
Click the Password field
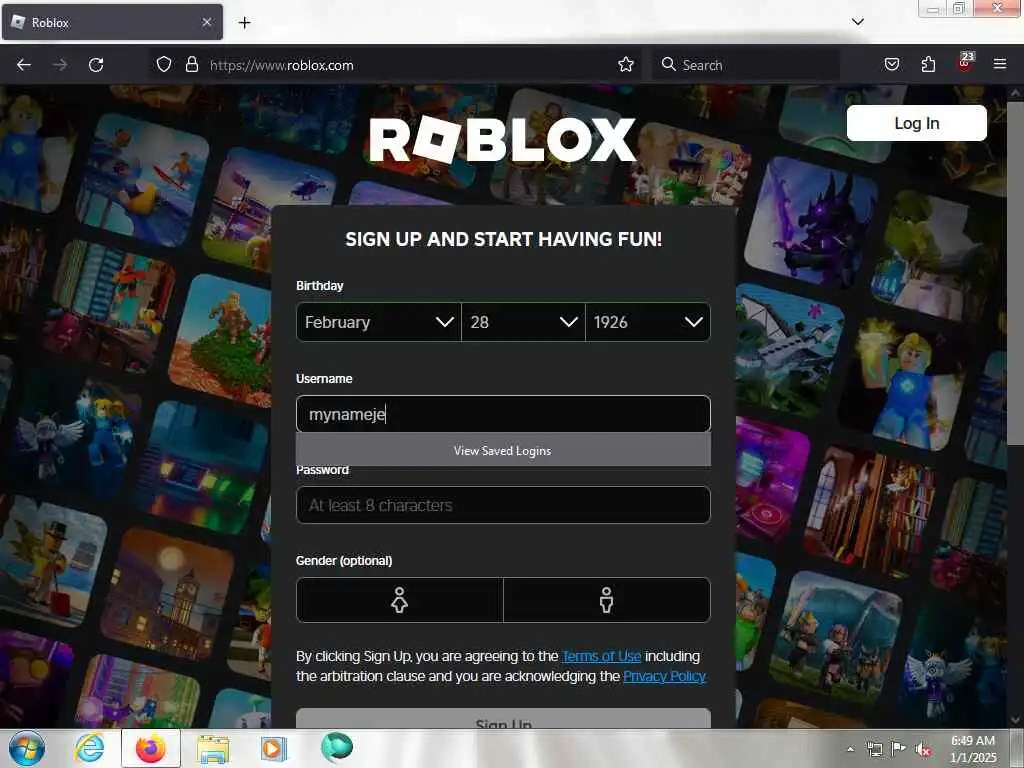click(503, 505)
